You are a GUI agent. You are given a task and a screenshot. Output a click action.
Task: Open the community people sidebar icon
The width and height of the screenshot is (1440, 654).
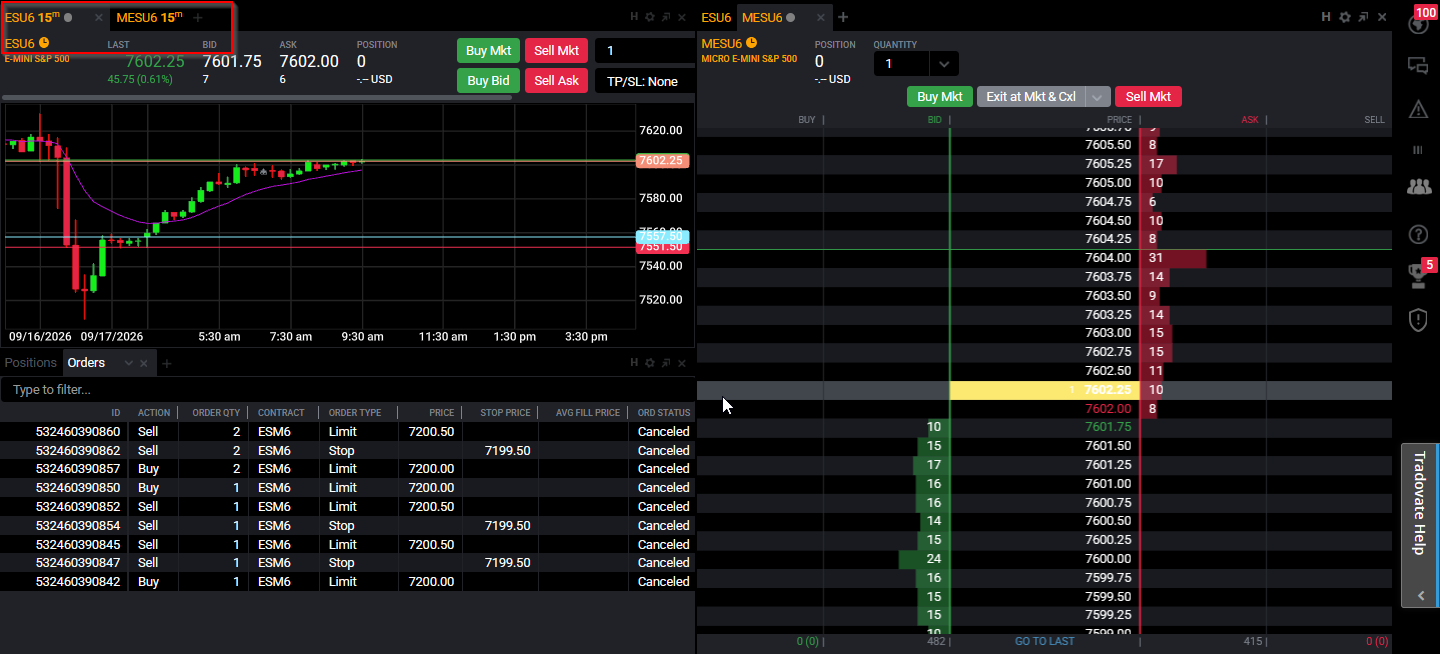point(1417,186)
